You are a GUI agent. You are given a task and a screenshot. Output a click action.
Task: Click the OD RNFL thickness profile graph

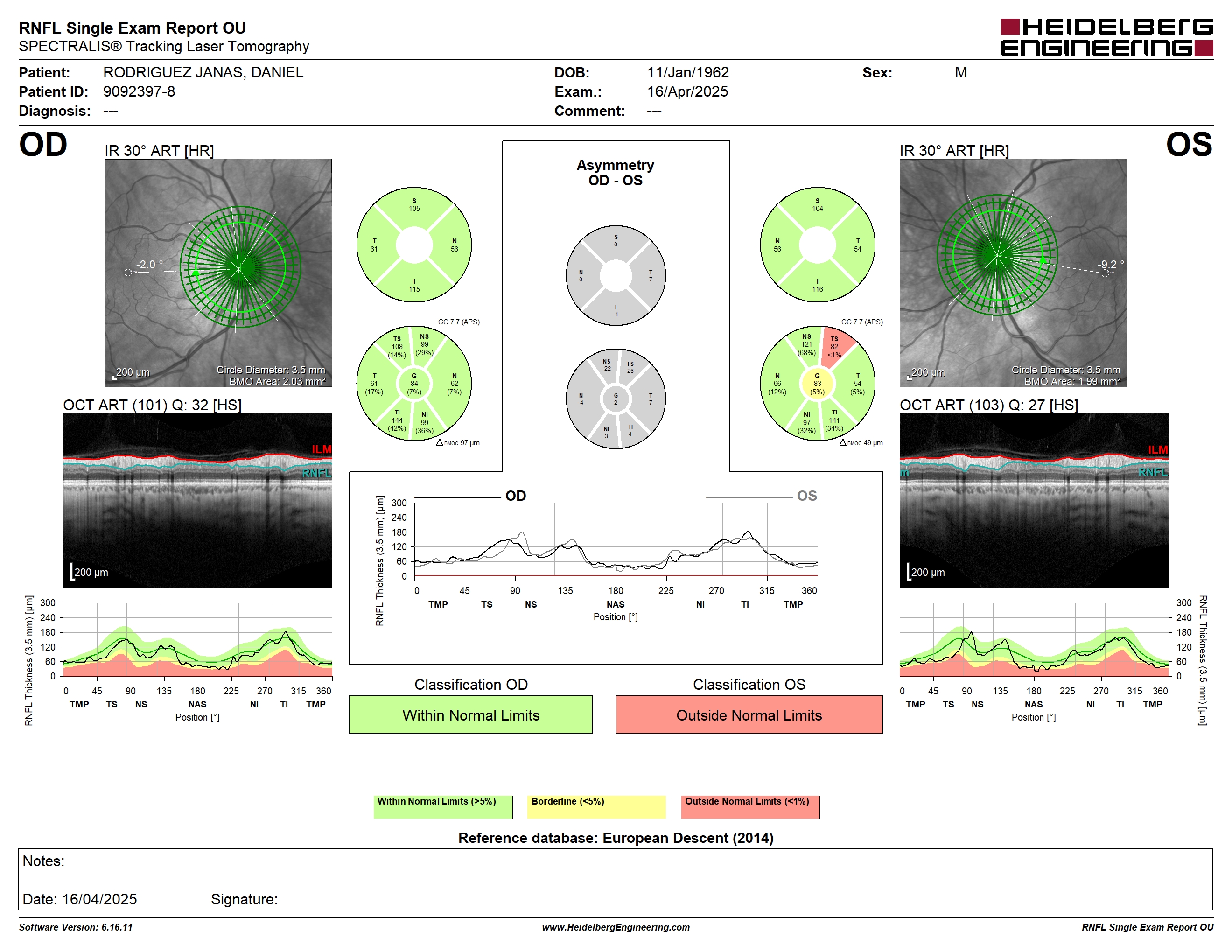tap(197, 639)
